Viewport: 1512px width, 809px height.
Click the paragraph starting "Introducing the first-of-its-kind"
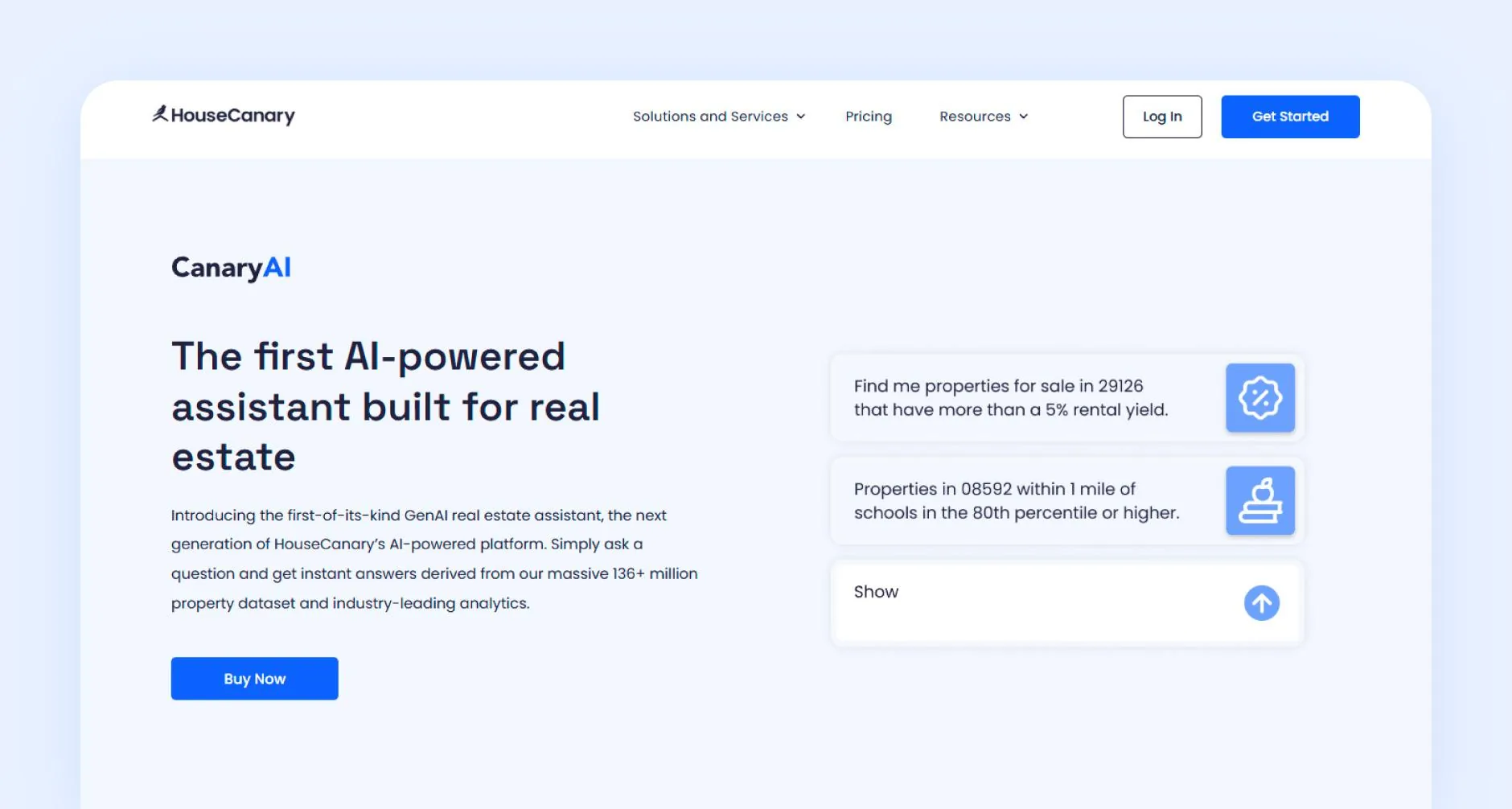coord(434,559)
